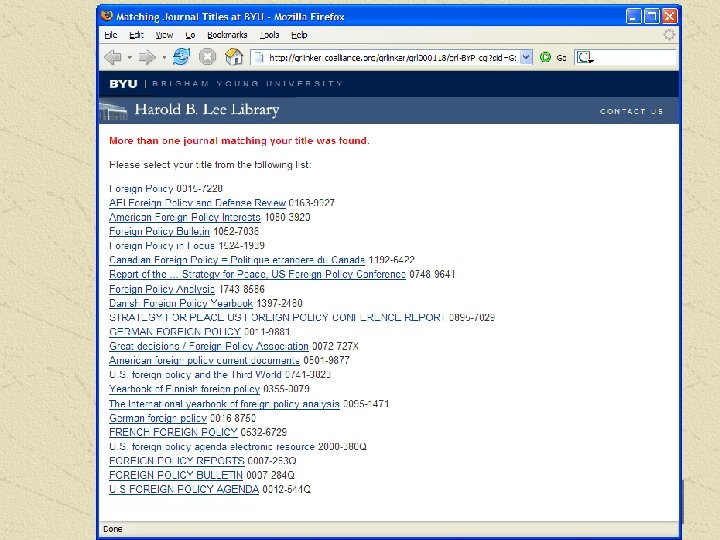Click the Firefox icon in title bar
The image size is (720, 540).
[107, 16]
